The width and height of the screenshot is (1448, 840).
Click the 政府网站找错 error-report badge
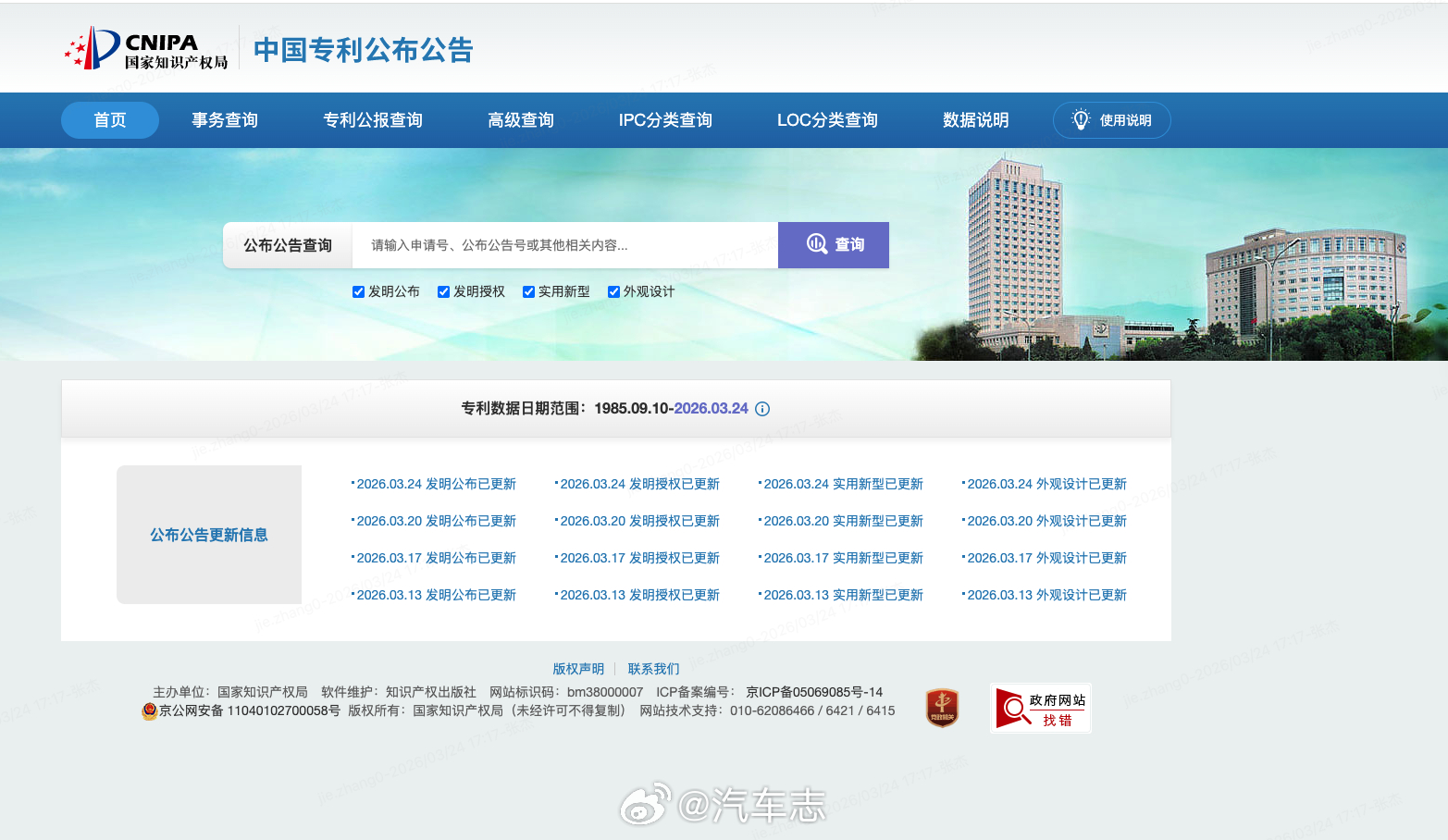(x=1040, y=708)
